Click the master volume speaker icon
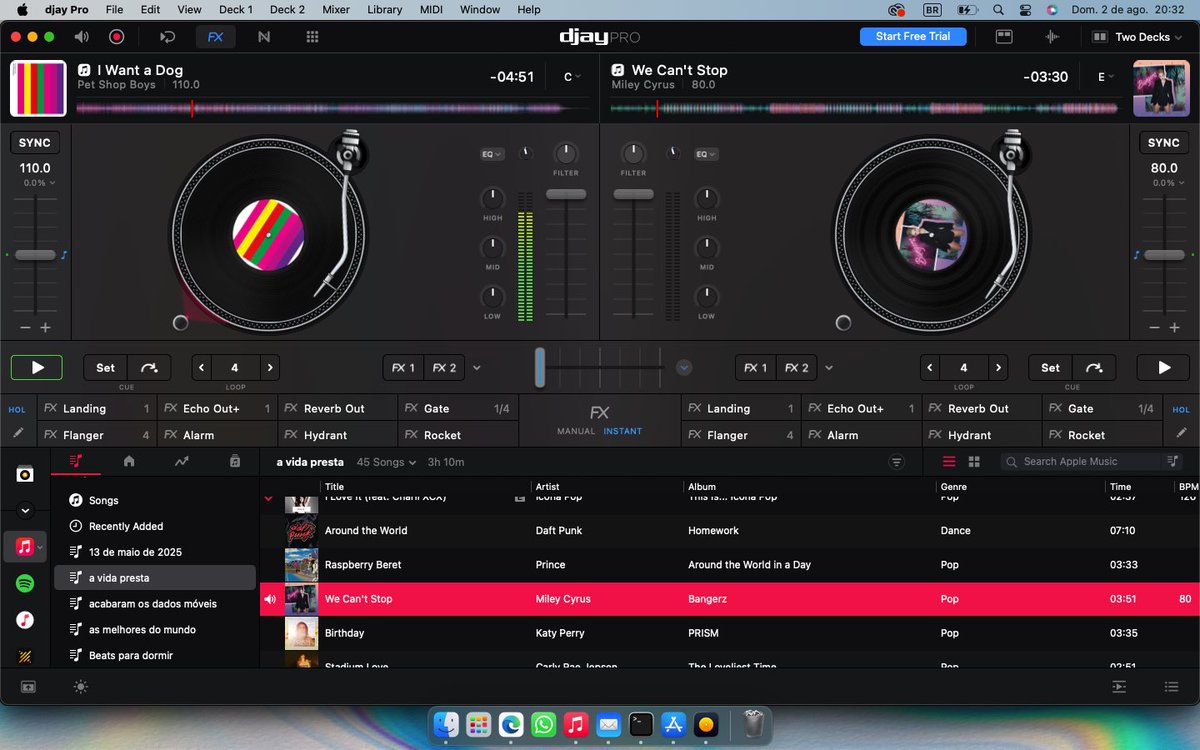The width and height of the screenshot is (1200, 750). click(x=83, y=37)
